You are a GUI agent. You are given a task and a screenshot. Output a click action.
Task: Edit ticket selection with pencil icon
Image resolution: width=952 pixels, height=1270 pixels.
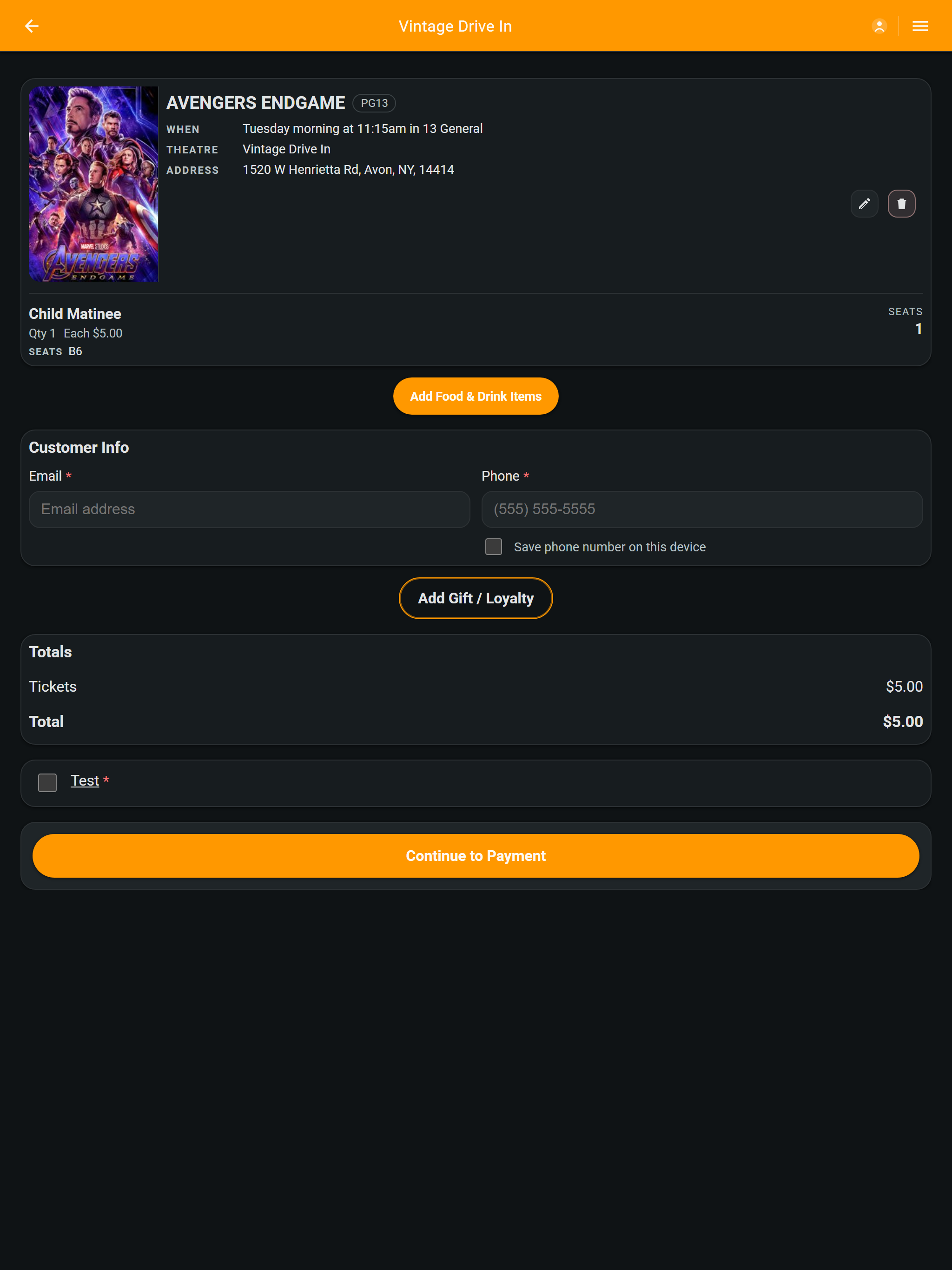click(864, 203)
